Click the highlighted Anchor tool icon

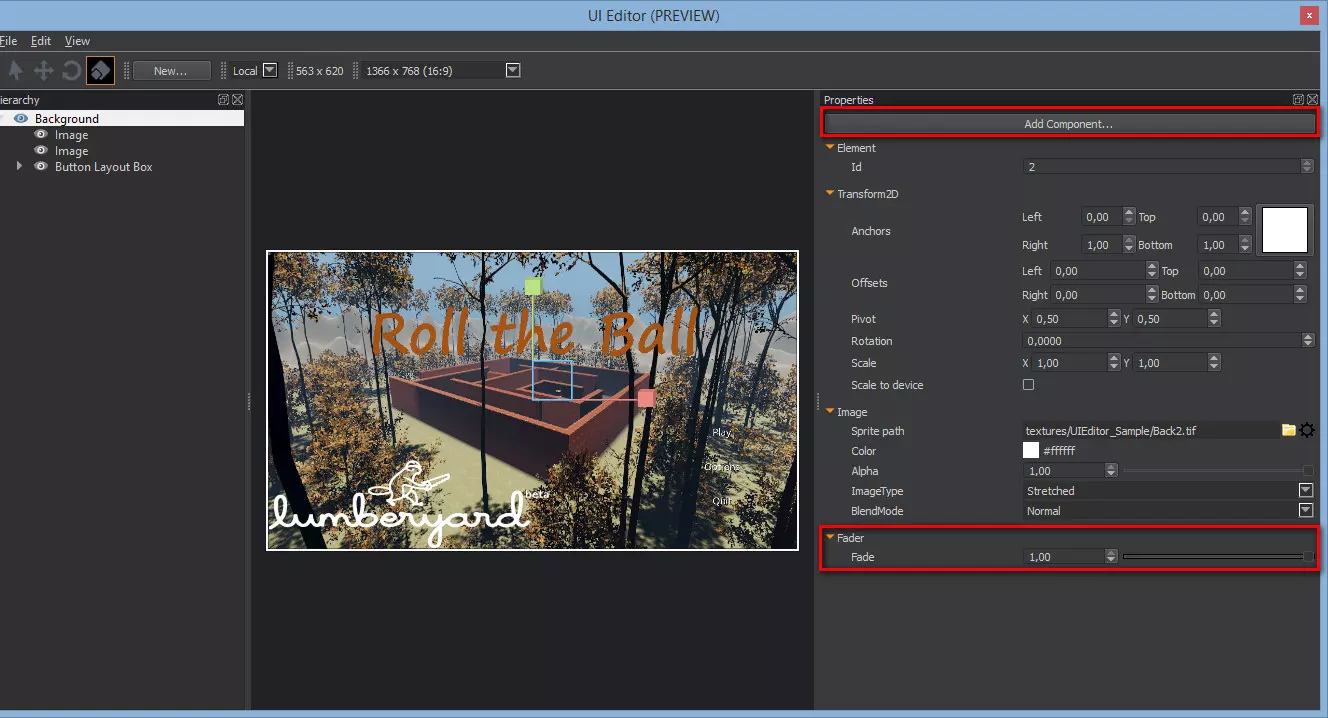coord(100,71)
